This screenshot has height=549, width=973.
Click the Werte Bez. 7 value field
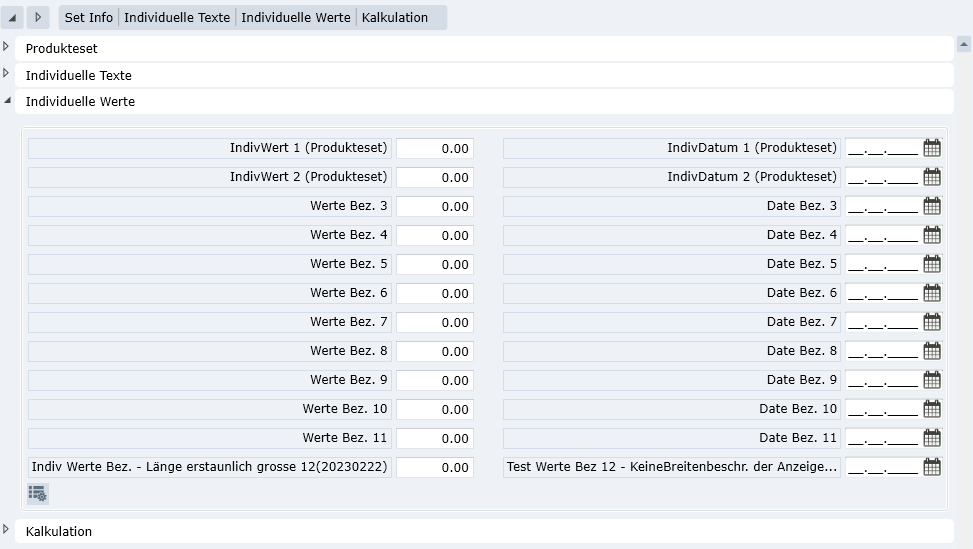[435, 322]
